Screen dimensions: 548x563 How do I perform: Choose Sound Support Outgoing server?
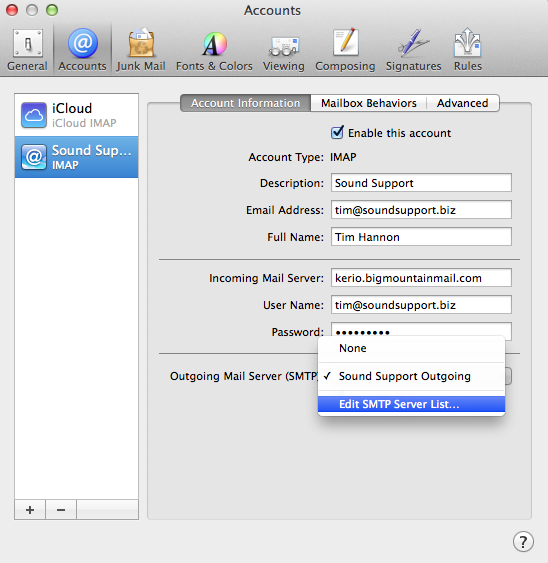coord(412,376)
